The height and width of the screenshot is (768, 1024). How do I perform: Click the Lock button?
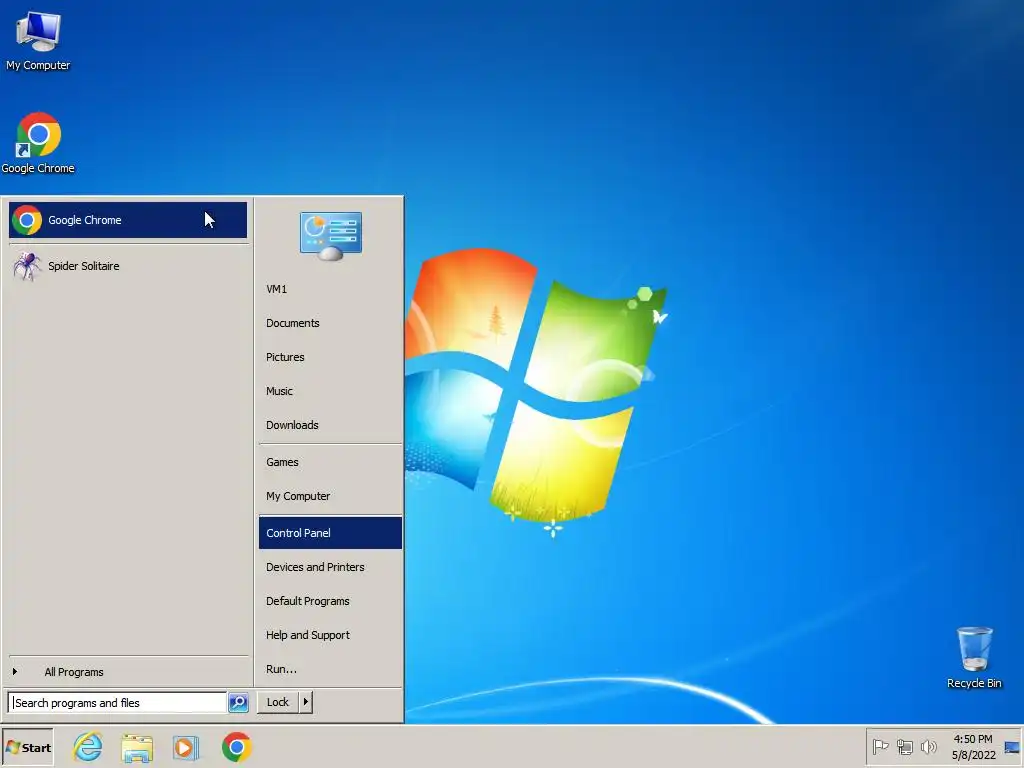click(278, 702)
